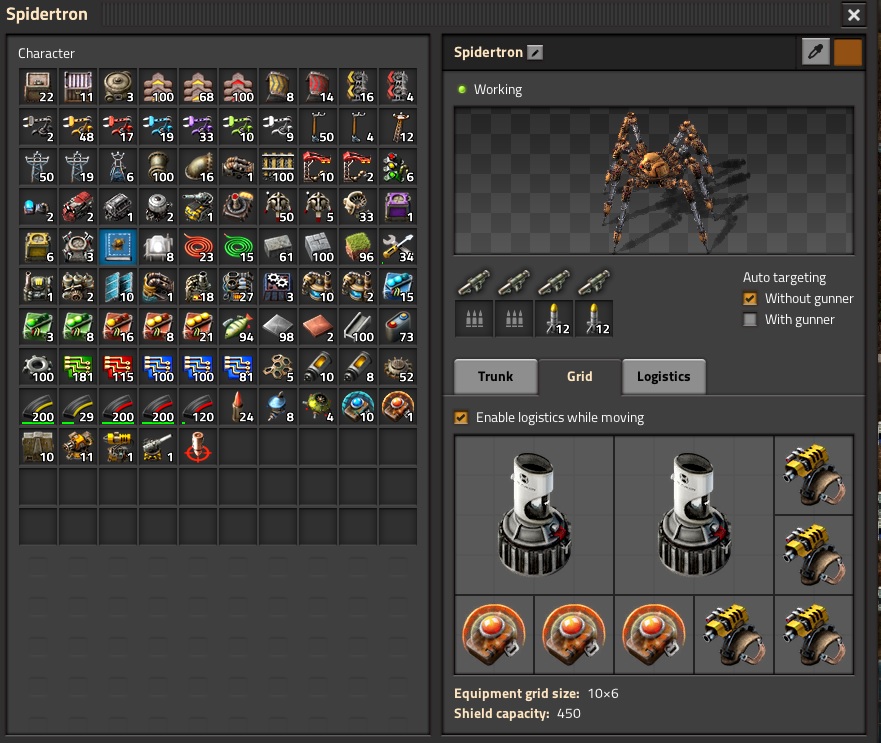Select the blue module stack of 15

tap(398, 287)
